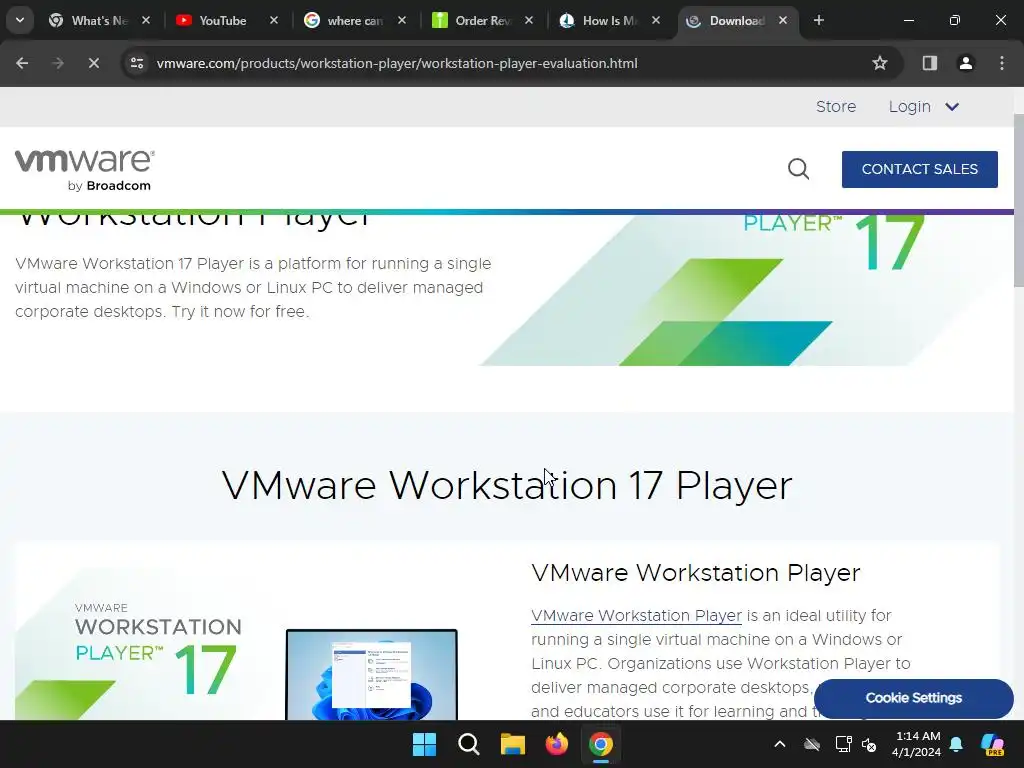Viewport: 1024px width, 768px height.
Task: Click the cloud sync tray icon
Action: pos(812,744)
